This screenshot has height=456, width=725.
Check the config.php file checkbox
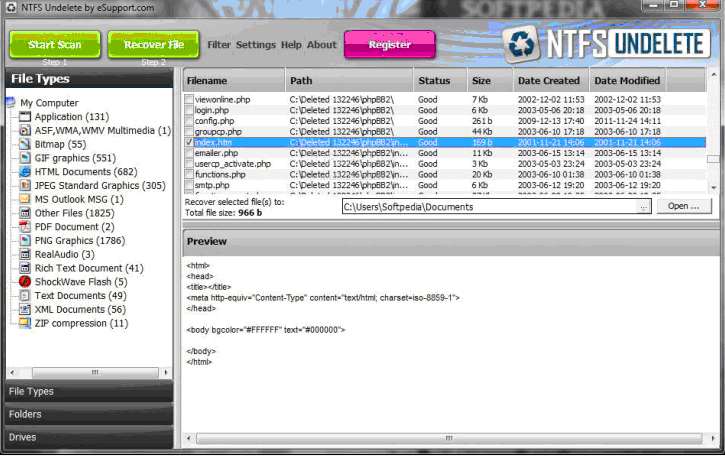[189, 121]
